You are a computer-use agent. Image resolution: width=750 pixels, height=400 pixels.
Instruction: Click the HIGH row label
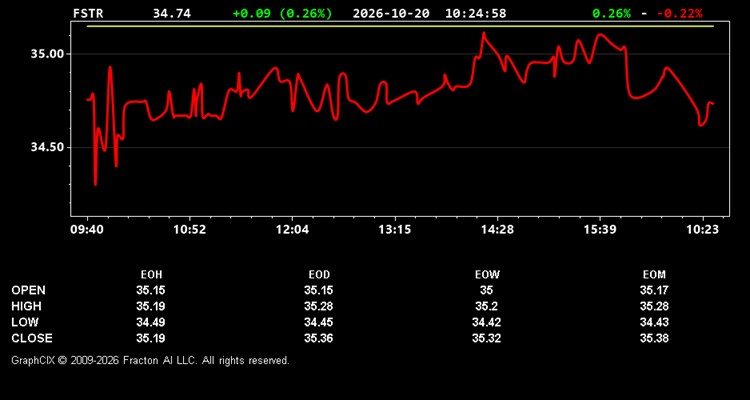pyautogui.click(x=26, y=306)
